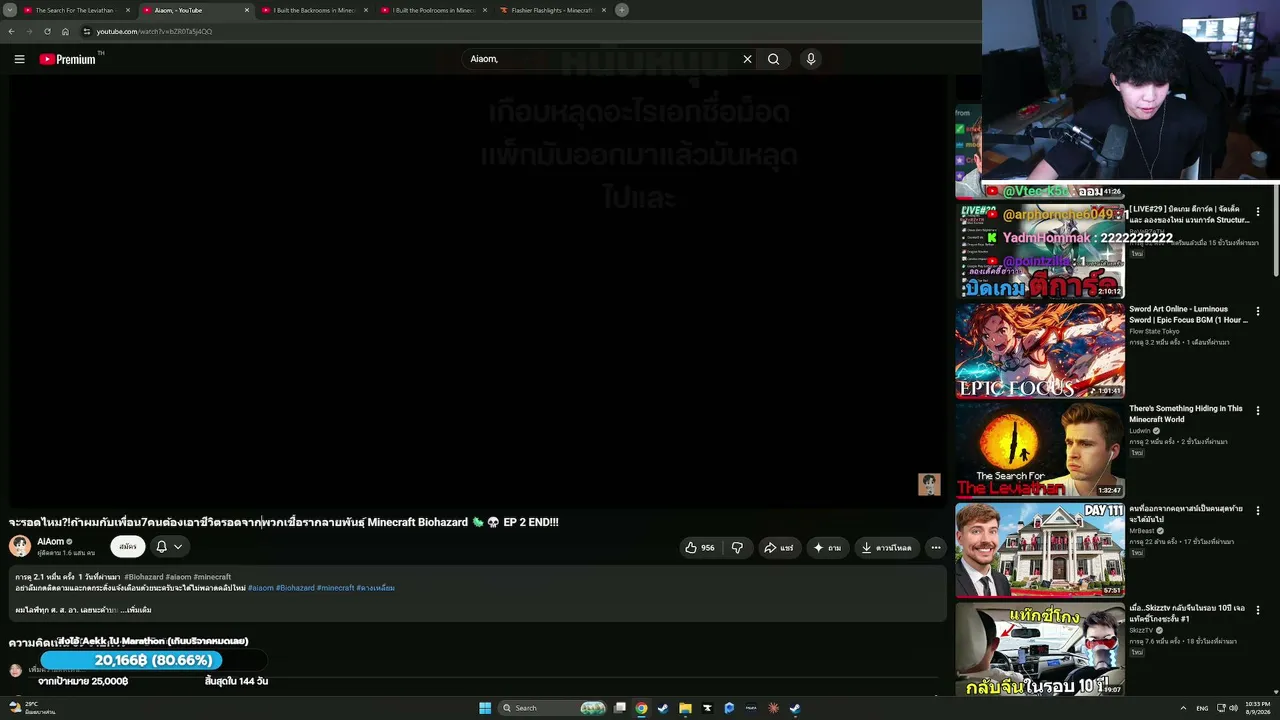Focus the browser address bar URL
The image size is (1280, 720).
click(x=154, y=31)
